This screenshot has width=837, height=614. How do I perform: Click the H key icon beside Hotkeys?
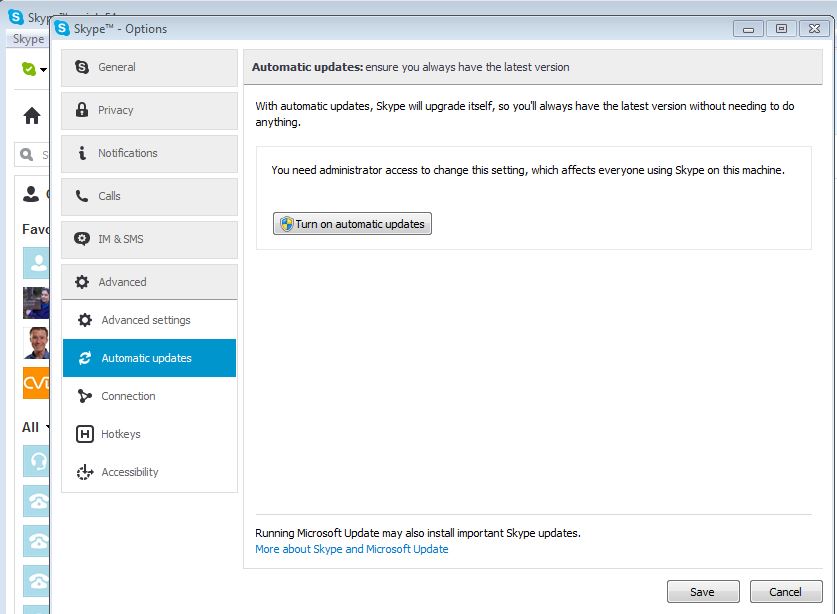(x=85, y=434)
